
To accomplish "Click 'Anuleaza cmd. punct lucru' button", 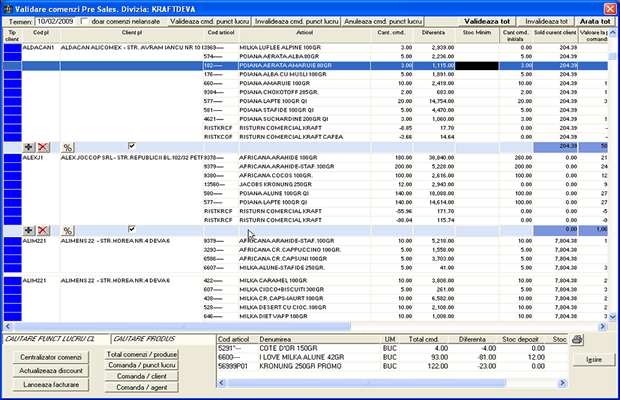I will tap(383, 21).
